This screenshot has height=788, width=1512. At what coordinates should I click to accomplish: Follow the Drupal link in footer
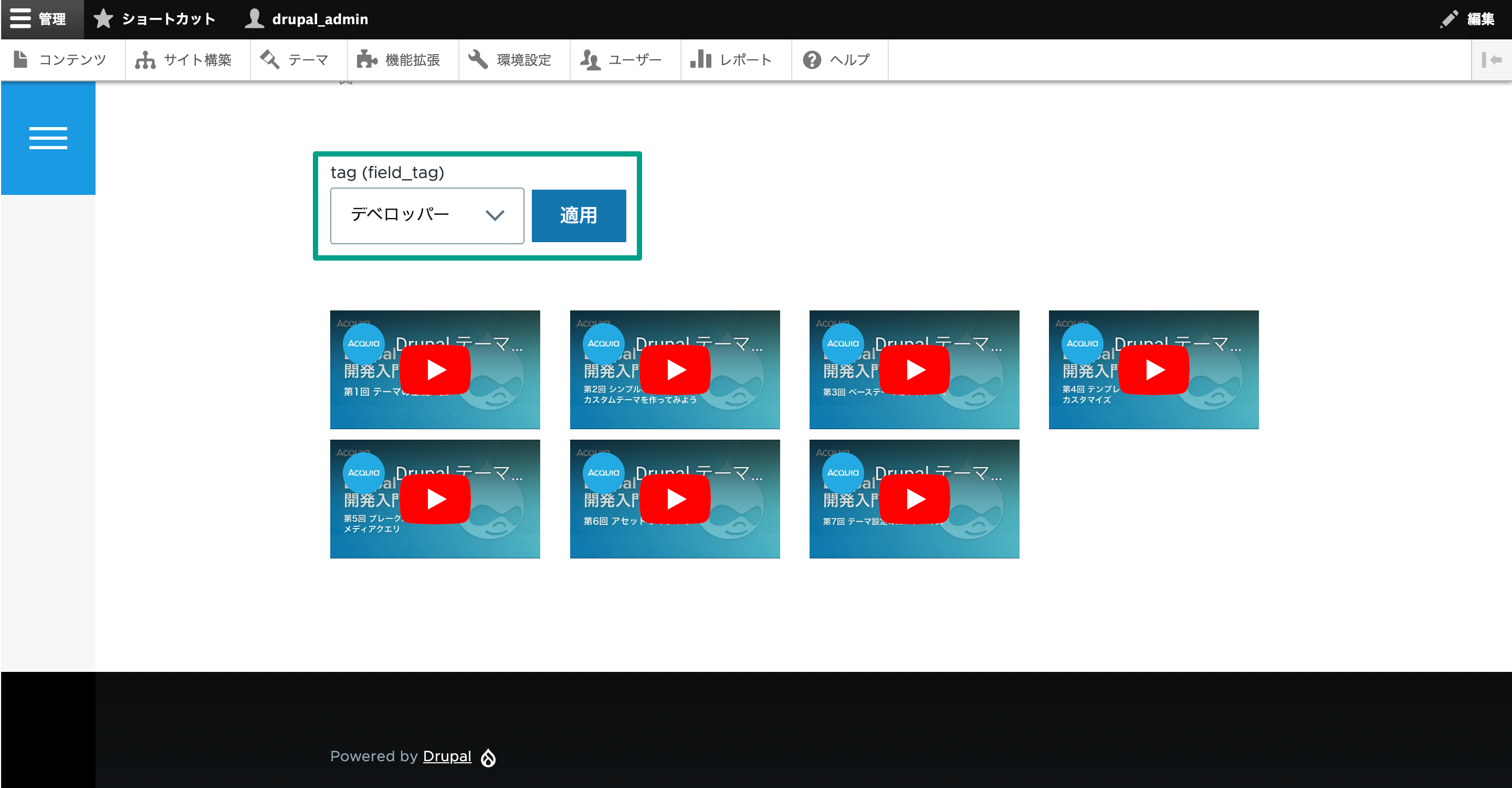coord(447,756)
